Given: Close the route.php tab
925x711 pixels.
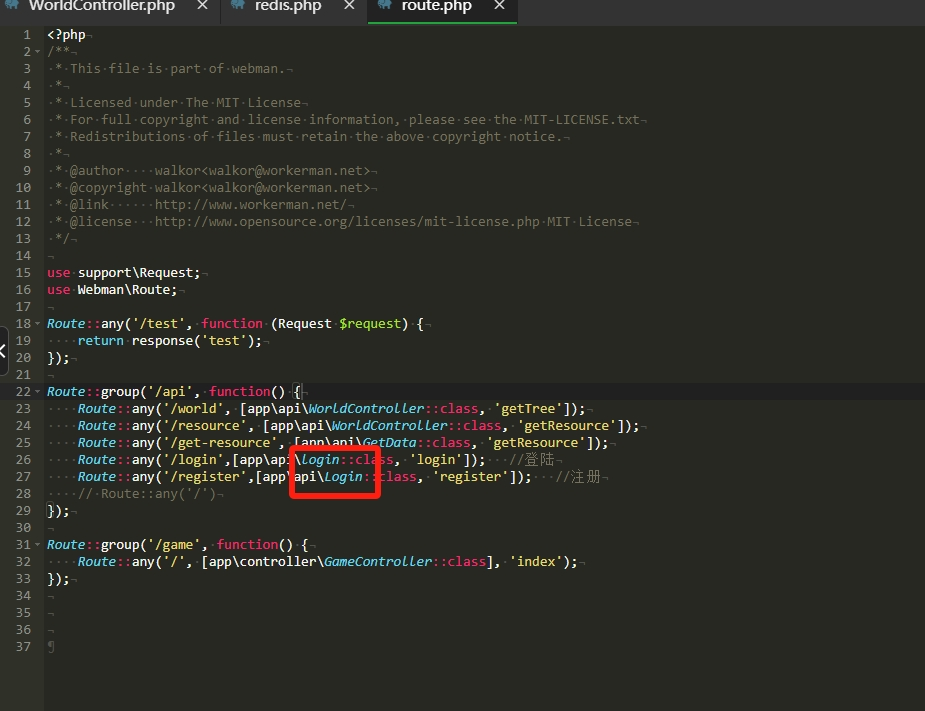Looking at the screenshot, I should [x=500, y=5].
